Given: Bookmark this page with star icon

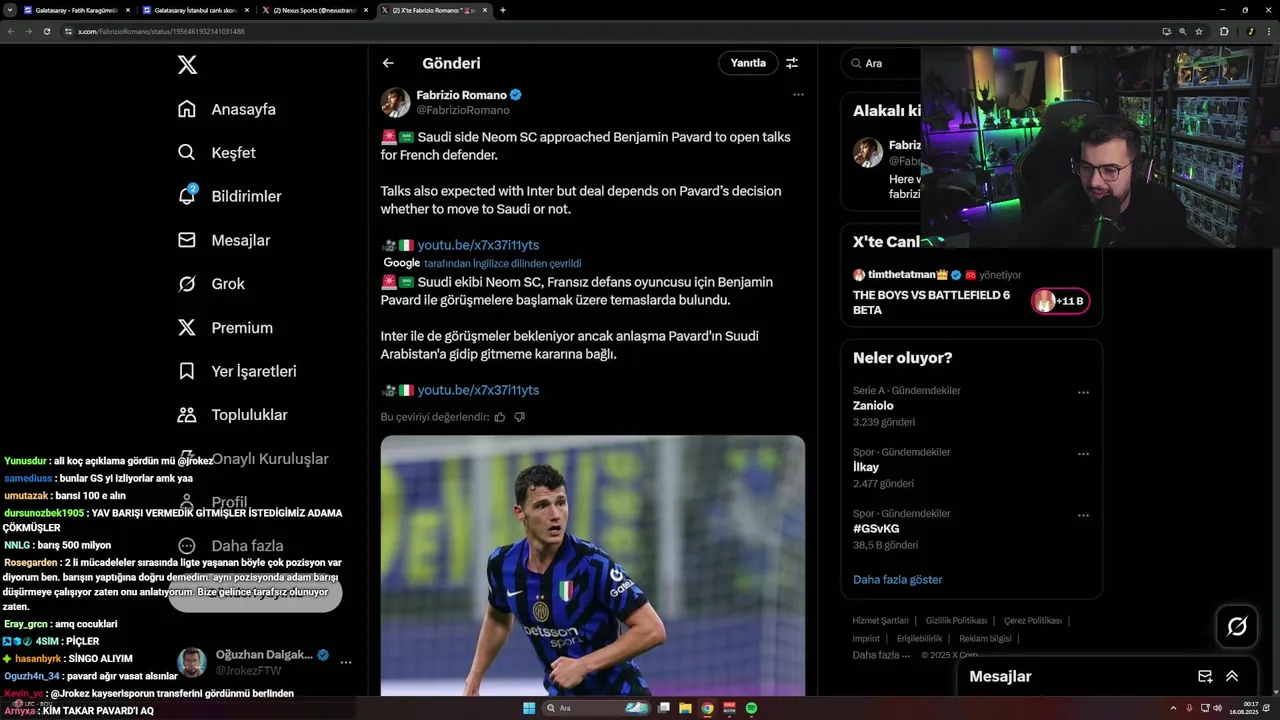Looking at the screenshot, I should (x=1199, y=31).
